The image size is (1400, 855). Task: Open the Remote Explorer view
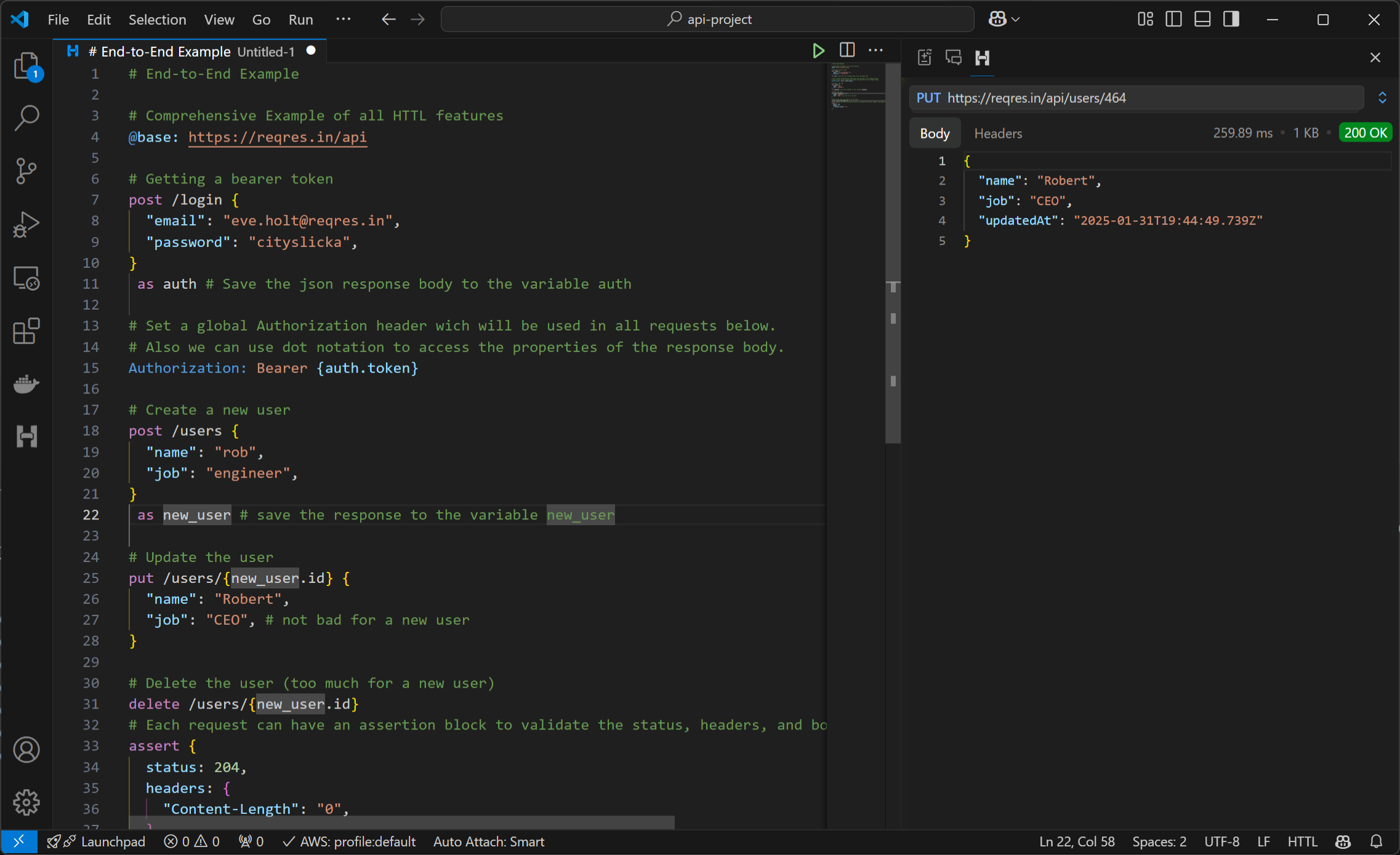point(26,278)
